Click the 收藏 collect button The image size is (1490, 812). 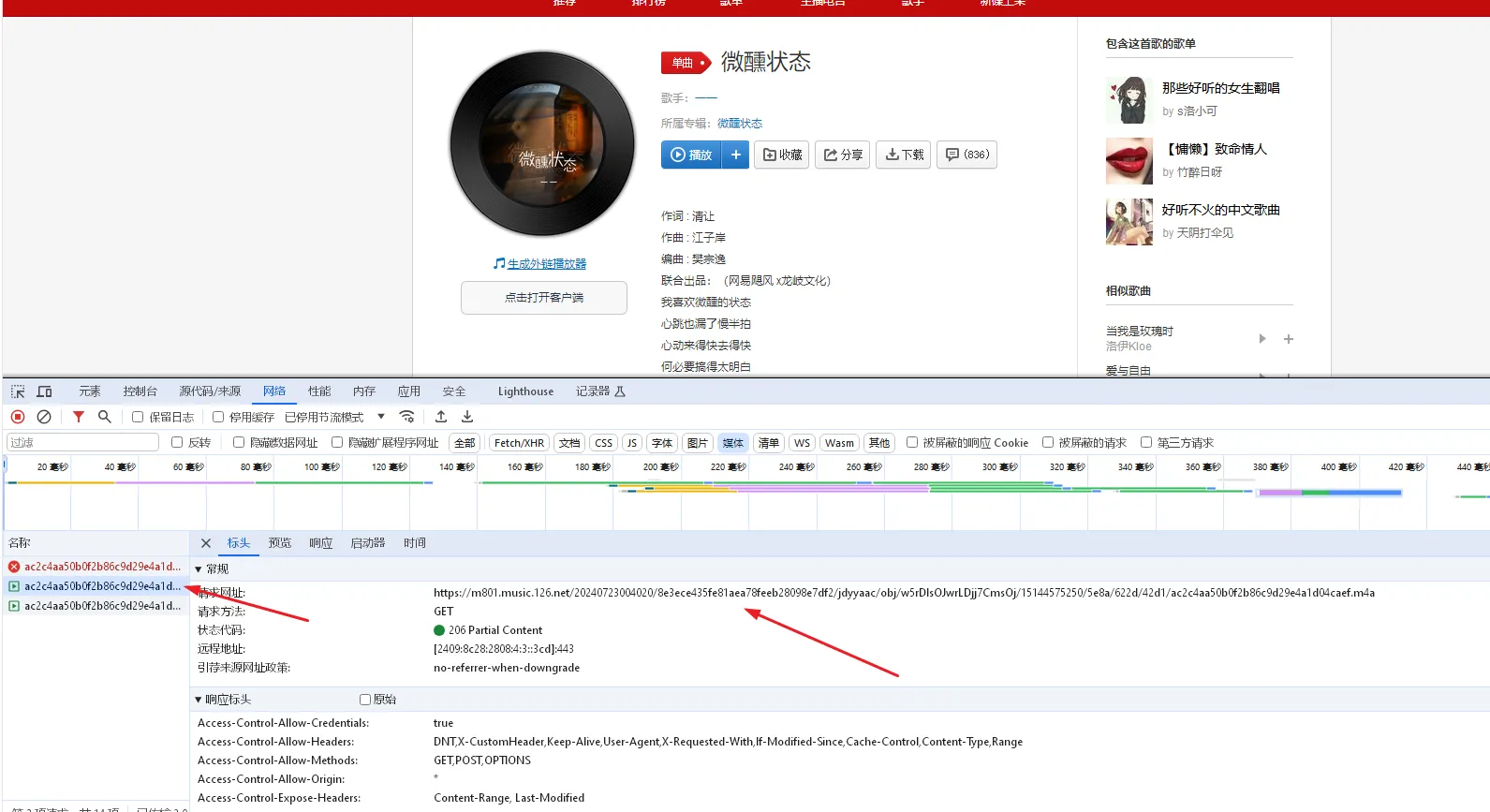point(782,155)
